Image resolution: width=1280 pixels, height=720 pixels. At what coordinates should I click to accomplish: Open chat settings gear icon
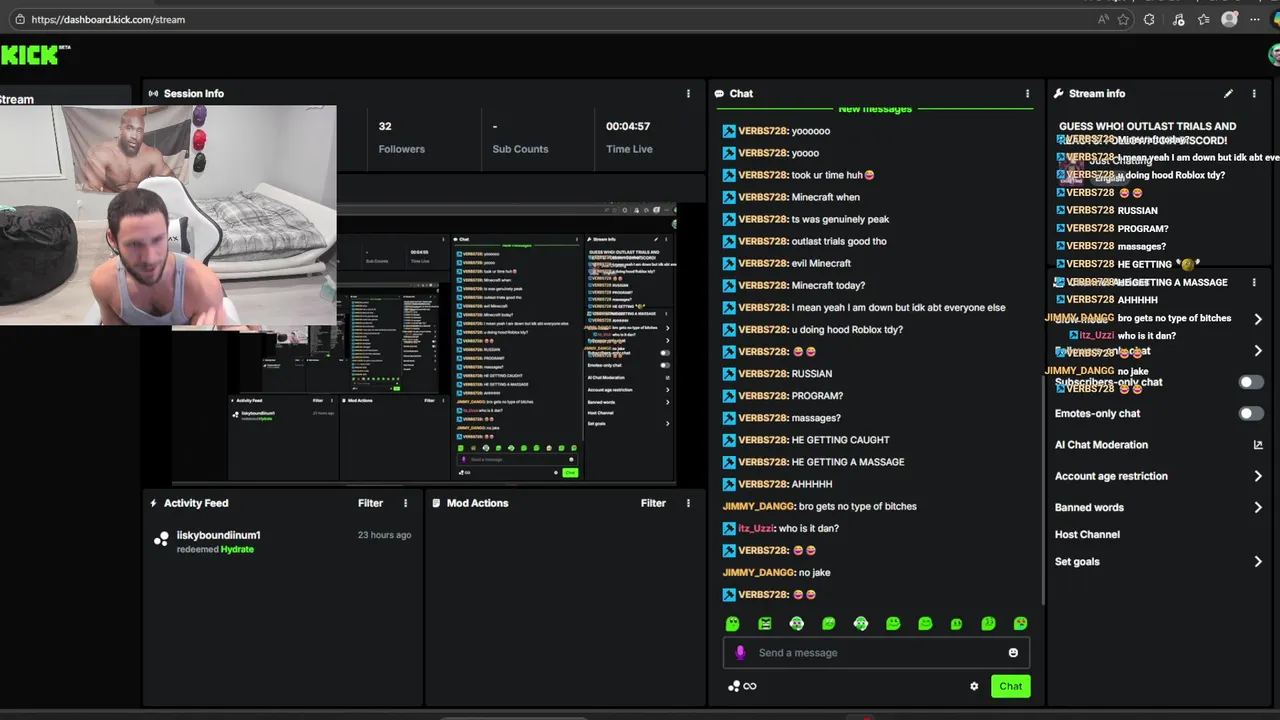pos(974,686)
